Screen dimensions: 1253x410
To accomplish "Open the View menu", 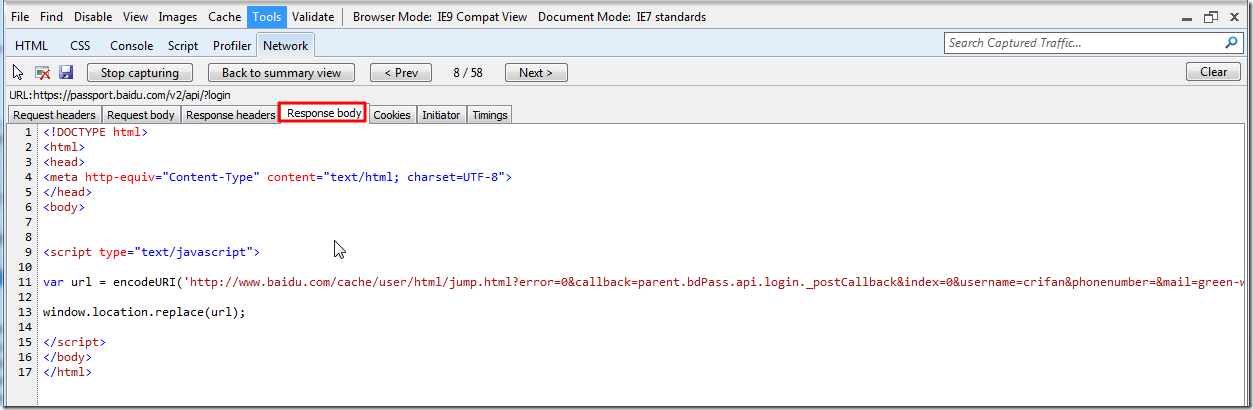I will 136,17.
